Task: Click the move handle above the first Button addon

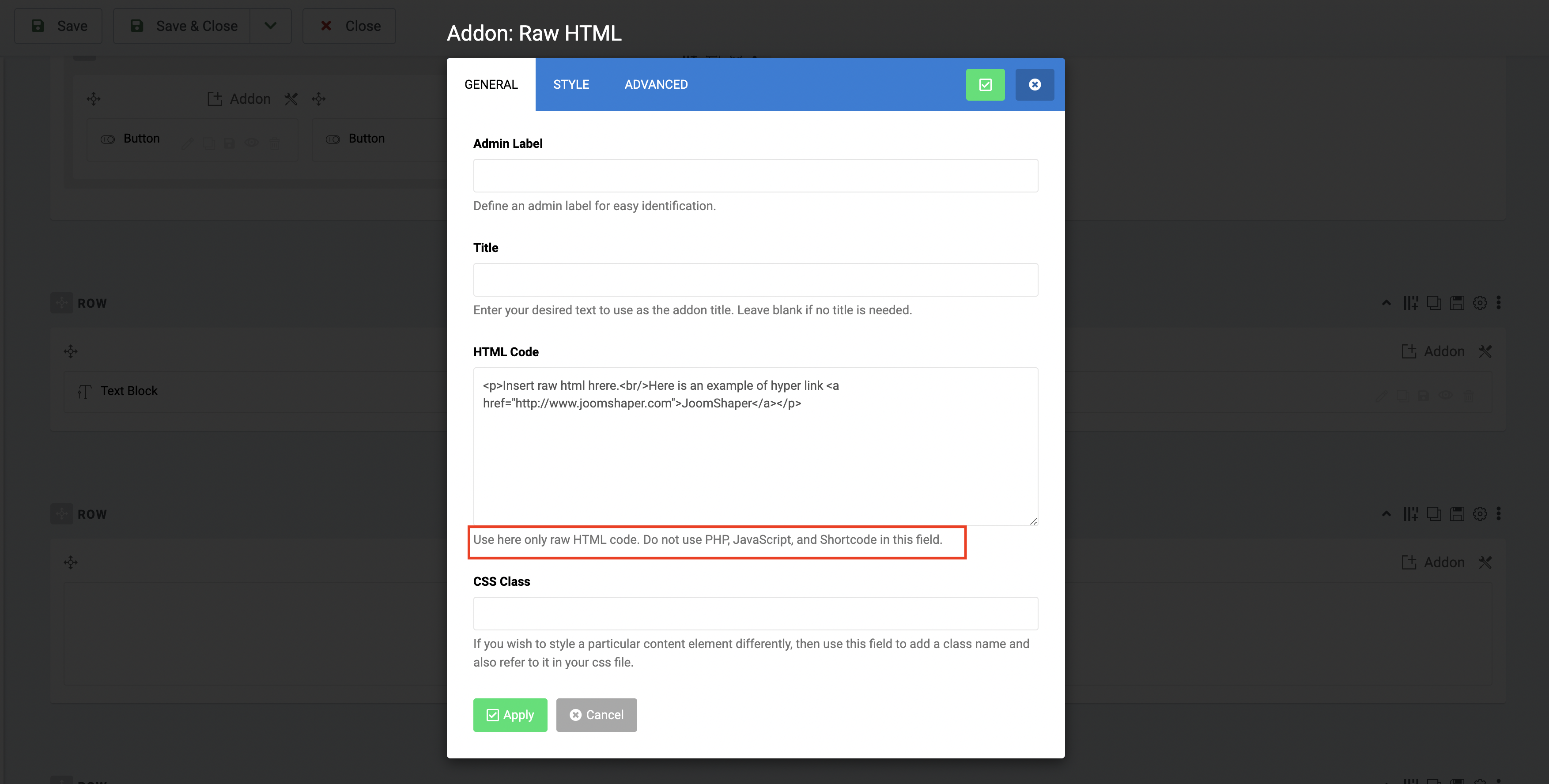Action: [x=93, y=98]
